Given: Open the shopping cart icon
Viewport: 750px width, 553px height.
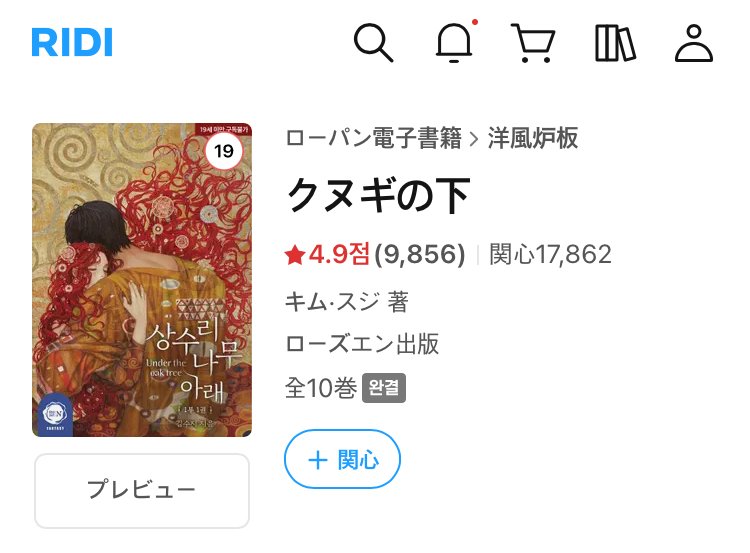Looking at the screenshot, I should tap(533, 43).
